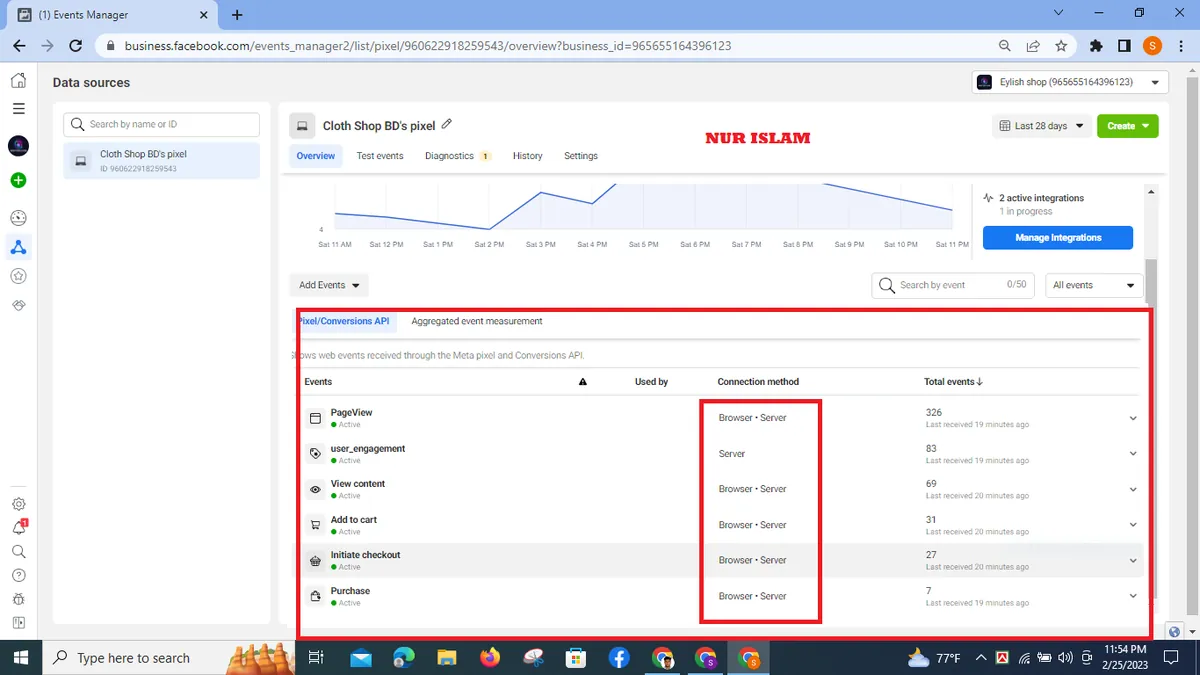Click the browser extensions puzzle icon
Screen dimensions: 1200x675
1096,46
